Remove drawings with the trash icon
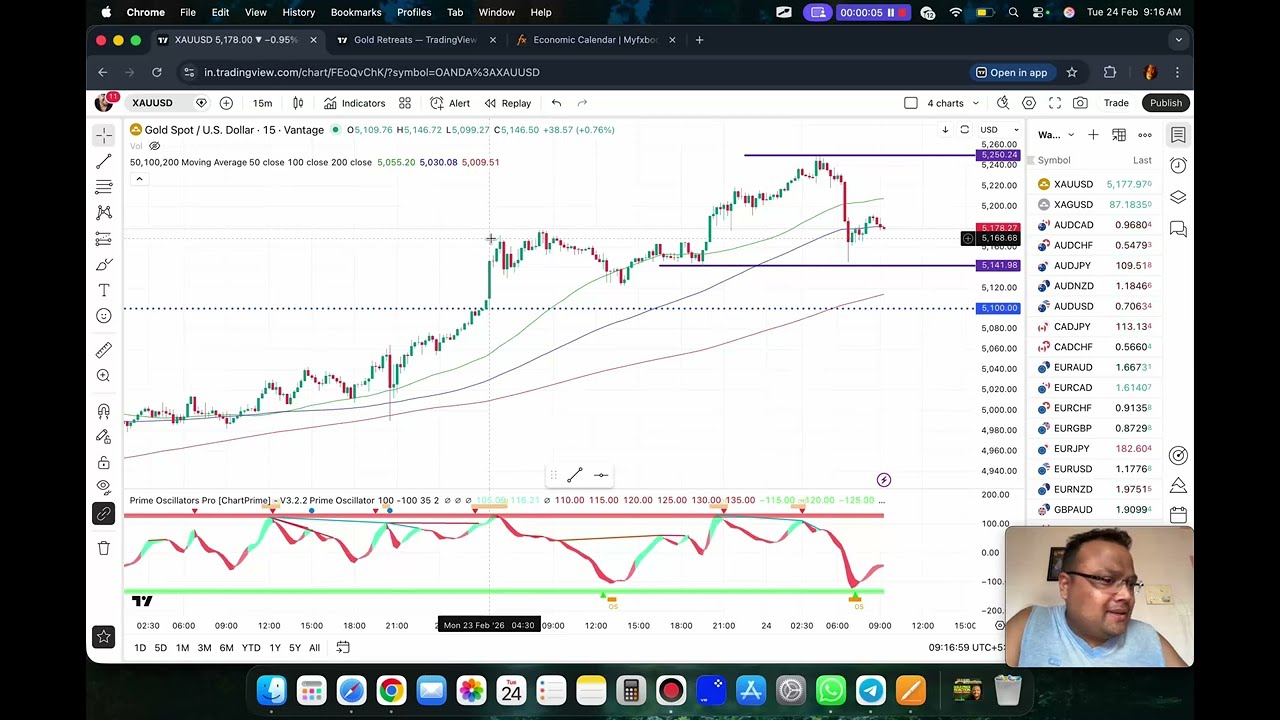Viewport: 1280px width, 720px height. (x=104, y=548)
